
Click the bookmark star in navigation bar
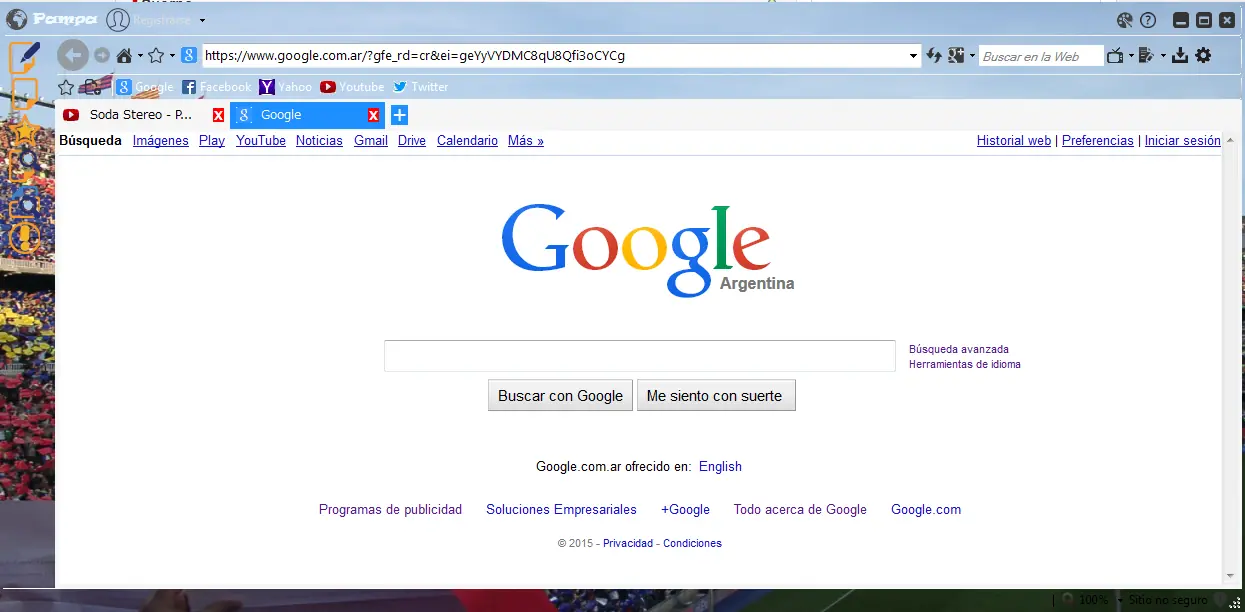pos(156,55)
